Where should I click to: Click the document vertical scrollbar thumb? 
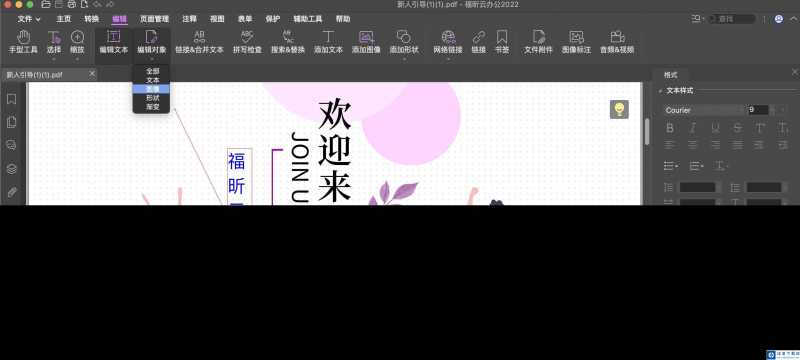pos(647,132)
